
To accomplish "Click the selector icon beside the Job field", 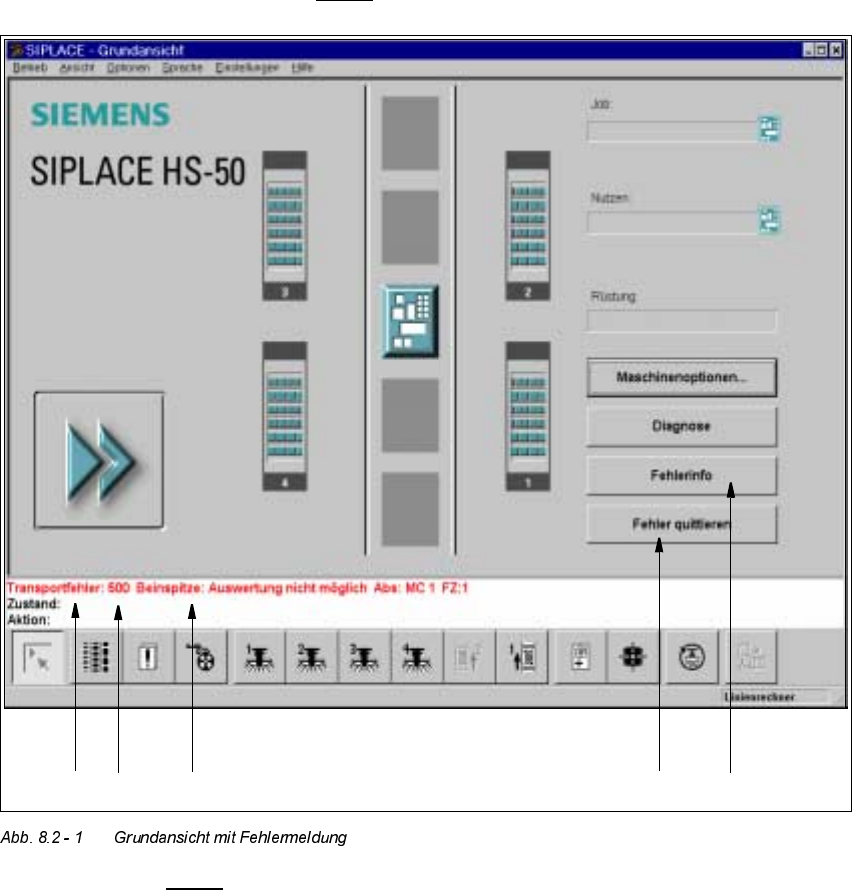I will tap(770, 129).
